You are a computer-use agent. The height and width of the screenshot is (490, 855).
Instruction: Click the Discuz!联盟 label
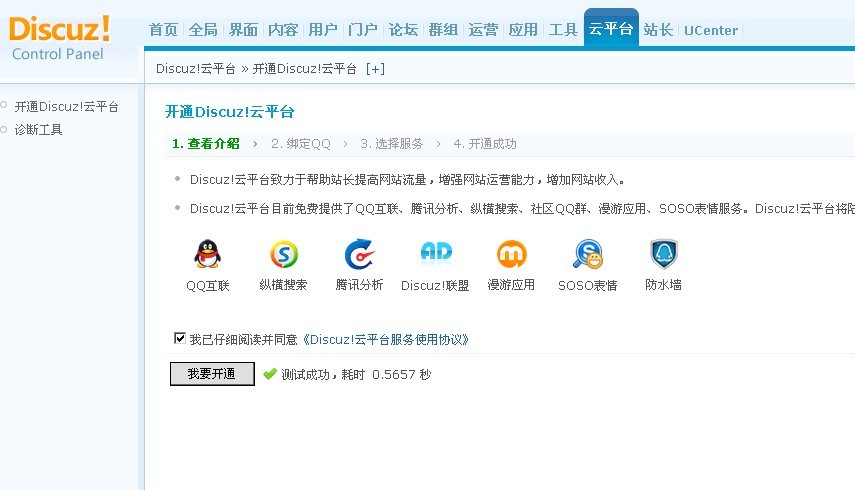click(x=435, y=286)
